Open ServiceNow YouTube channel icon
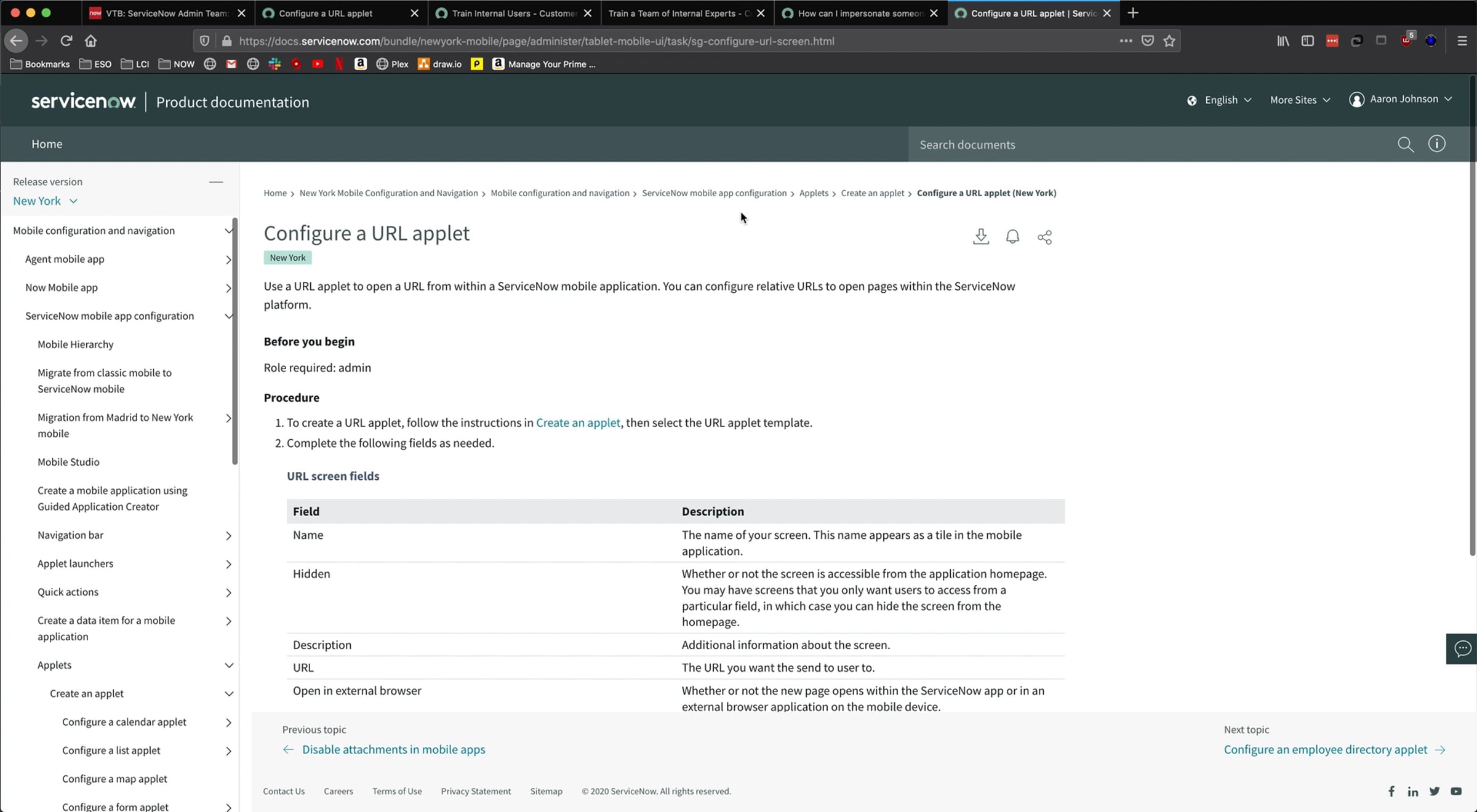Viewport: 1477px width, 812px height. coord(1456,792)
